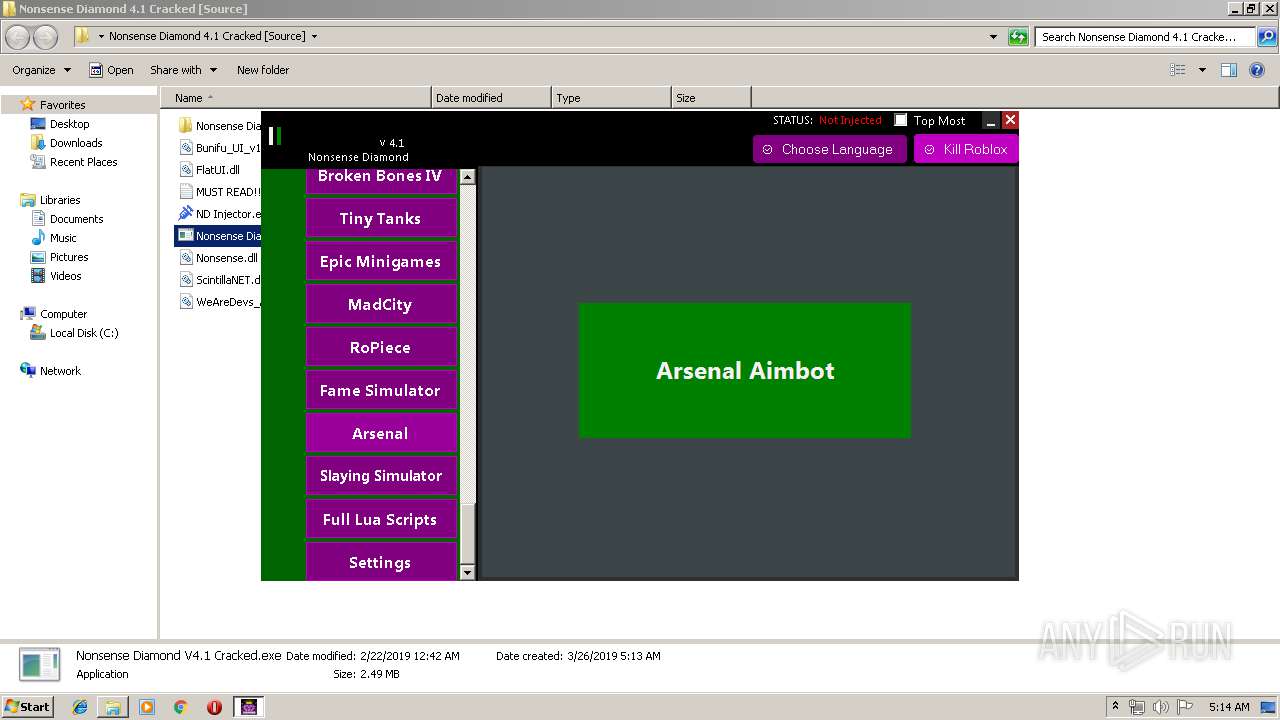Open the view options dropdown arrow
Screen dimensions: 1280x720
1202,70
